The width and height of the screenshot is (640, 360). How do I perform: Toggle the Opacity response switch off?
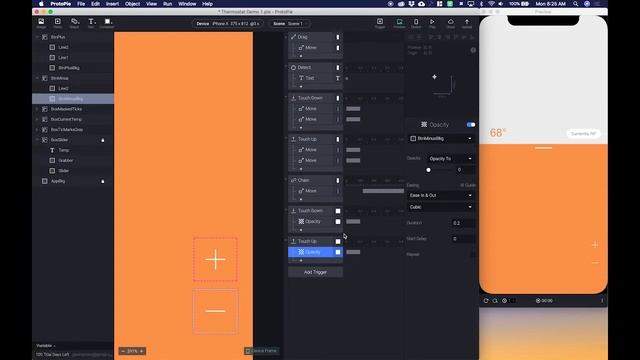click(x=471, y=124)
